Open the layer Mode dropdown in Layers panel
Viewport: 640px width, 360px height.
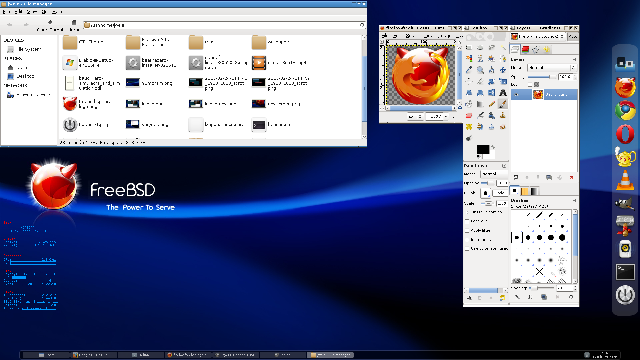(552, 67)
